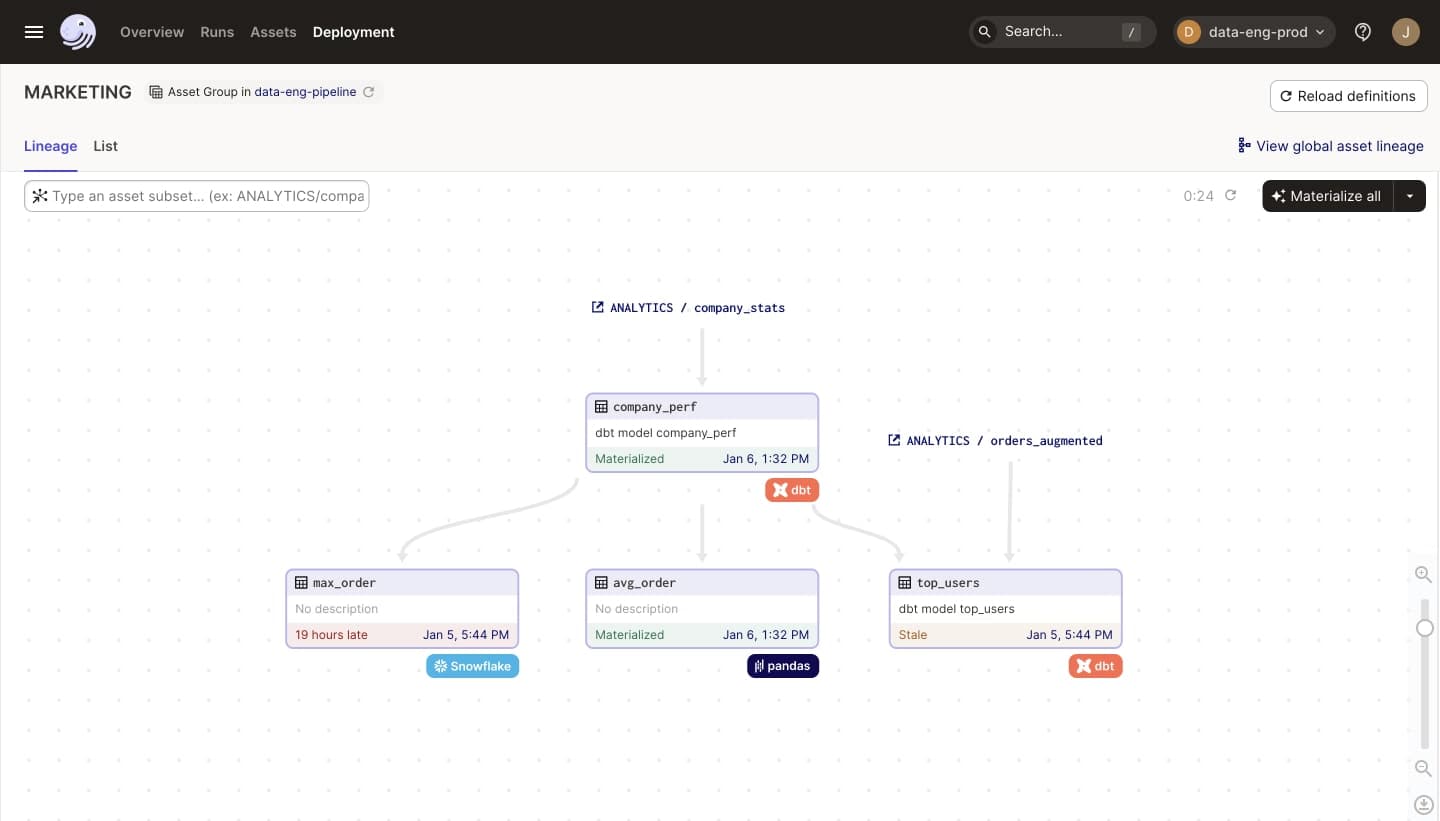Click the user avatar J
This screenshot has width=1440, height=821.
pyautogui.click(x=1405, y=32)
